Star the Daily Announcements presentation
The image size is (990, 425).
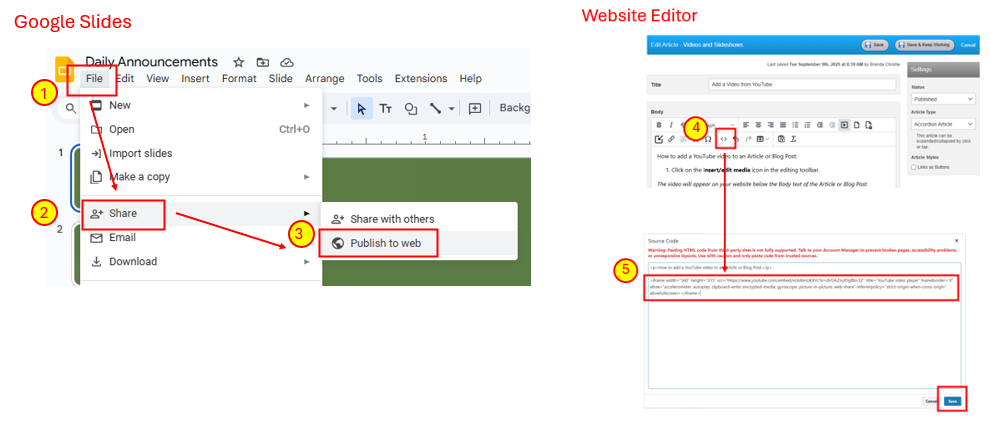click(239, 62)
